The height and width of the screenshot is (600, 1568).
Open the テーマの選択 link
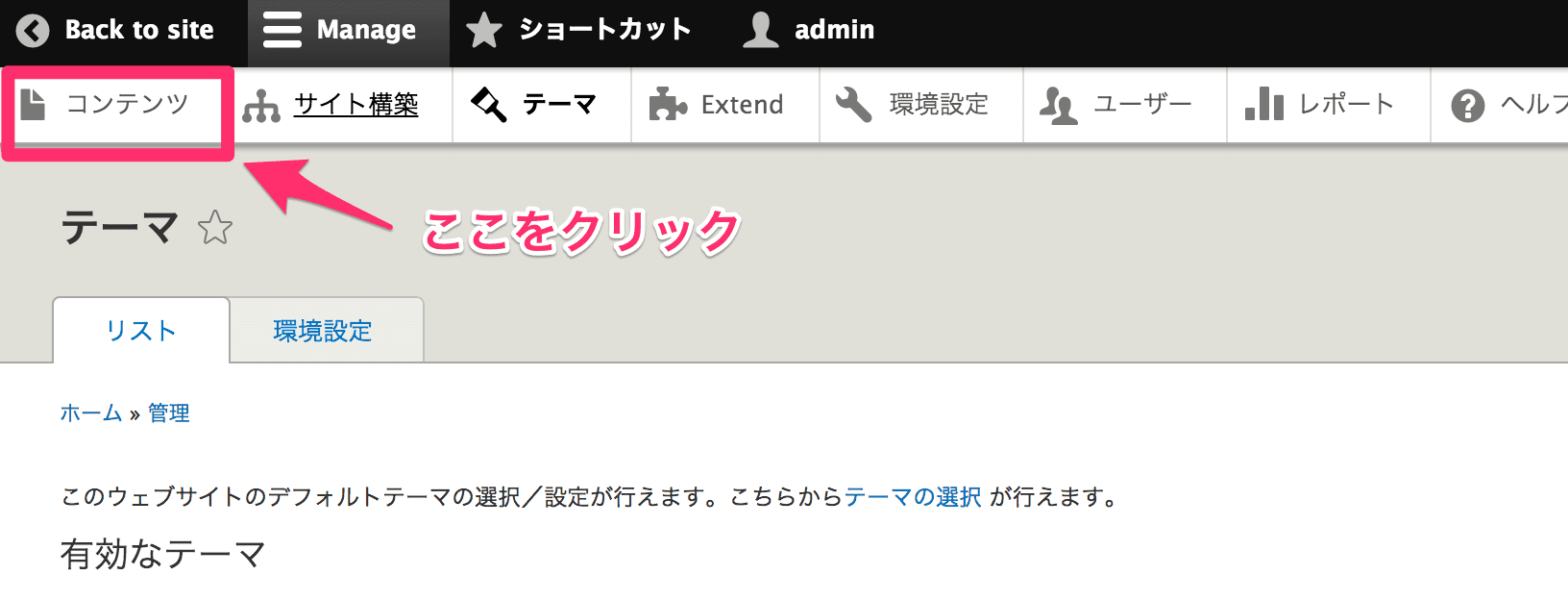(913, 497)
